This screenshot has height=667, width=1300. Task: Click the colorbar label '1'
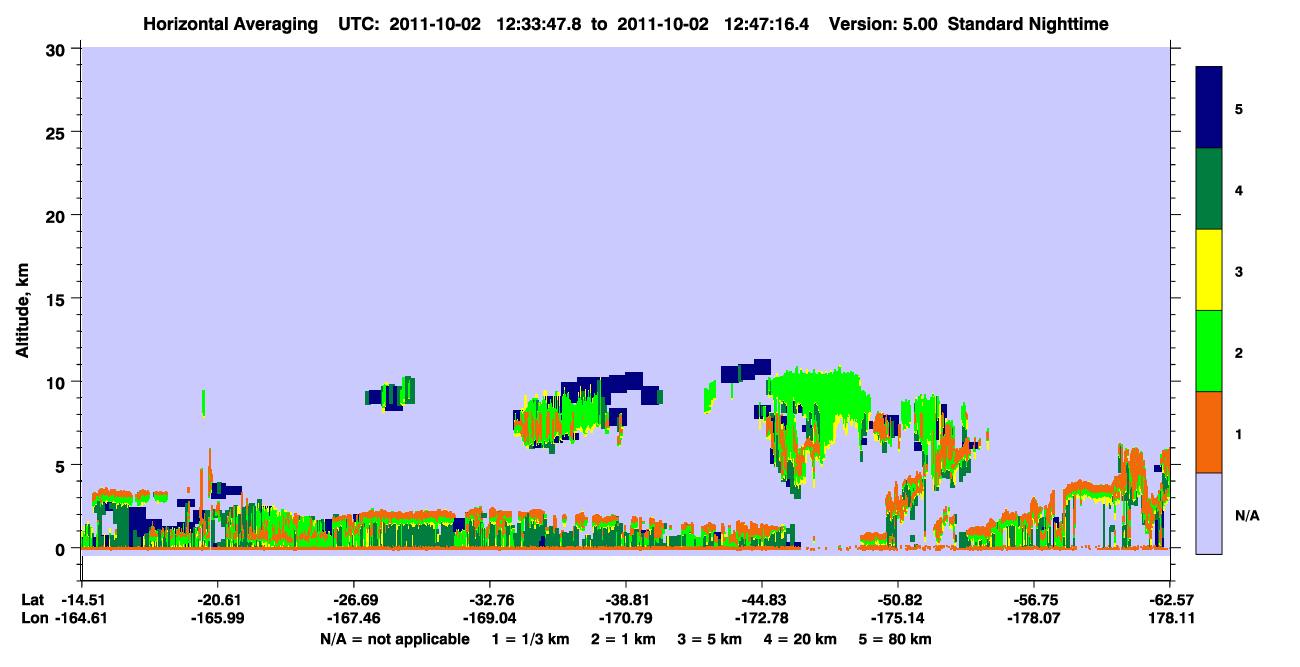[1239, 432]
